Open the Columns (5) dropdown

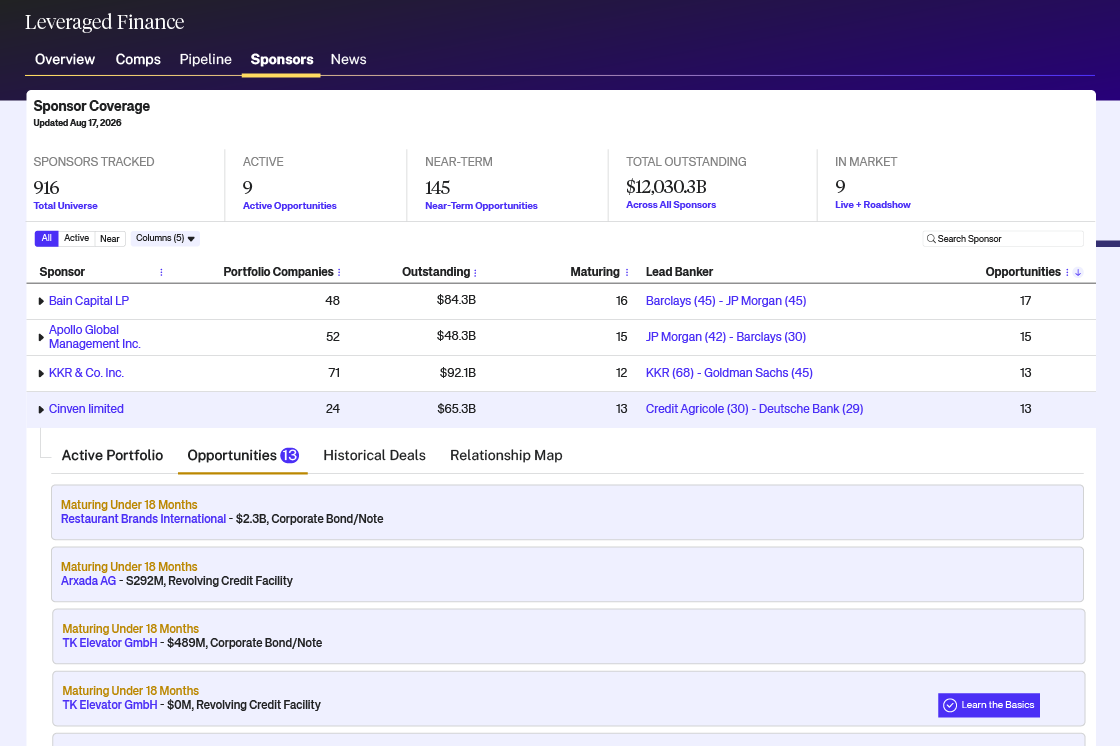(x=165, y=238)
